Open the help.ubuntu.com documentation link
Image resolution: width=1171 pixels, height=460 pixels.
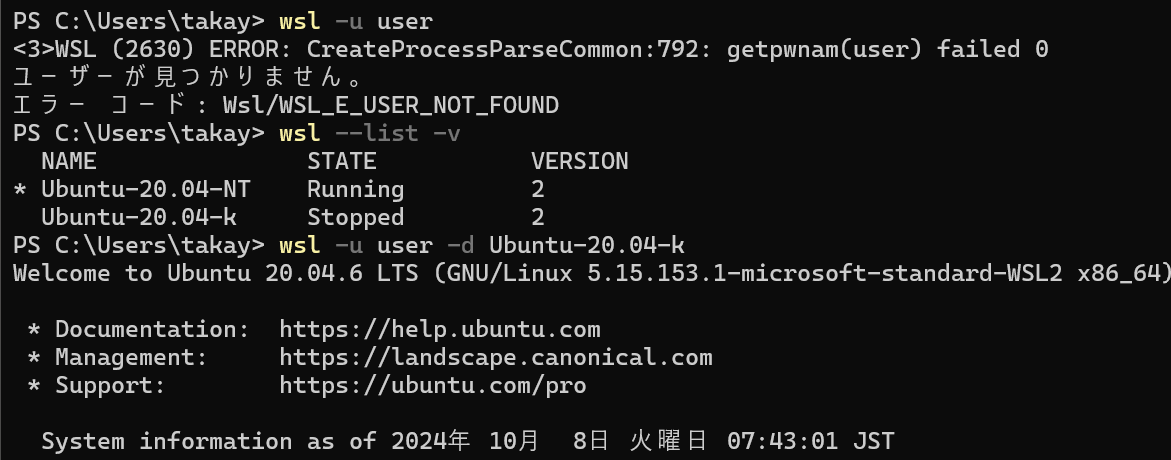[440, 329]
